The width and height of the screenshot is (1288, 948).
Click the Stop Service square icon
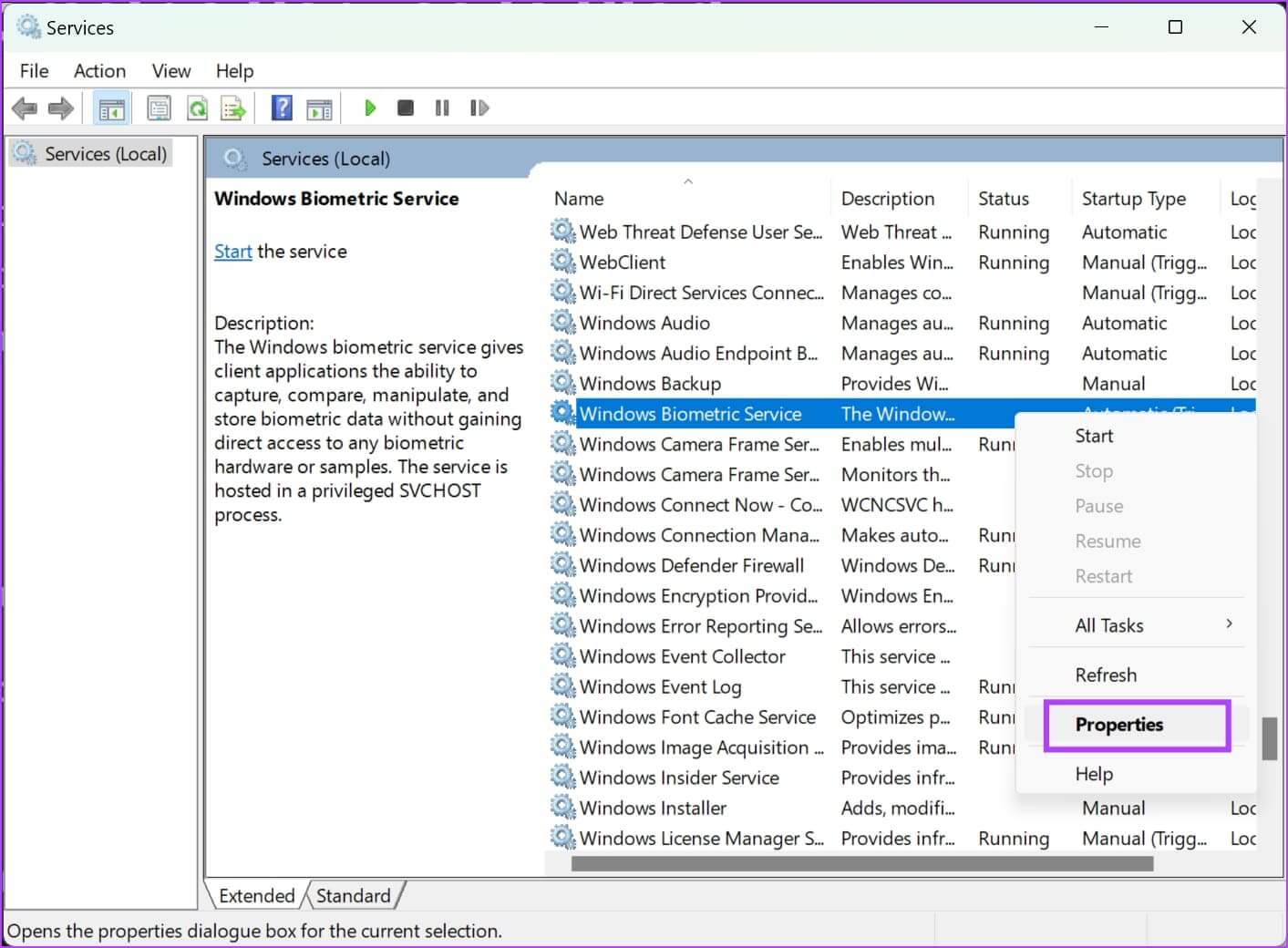pyautogui.click(x=406, y=108)
